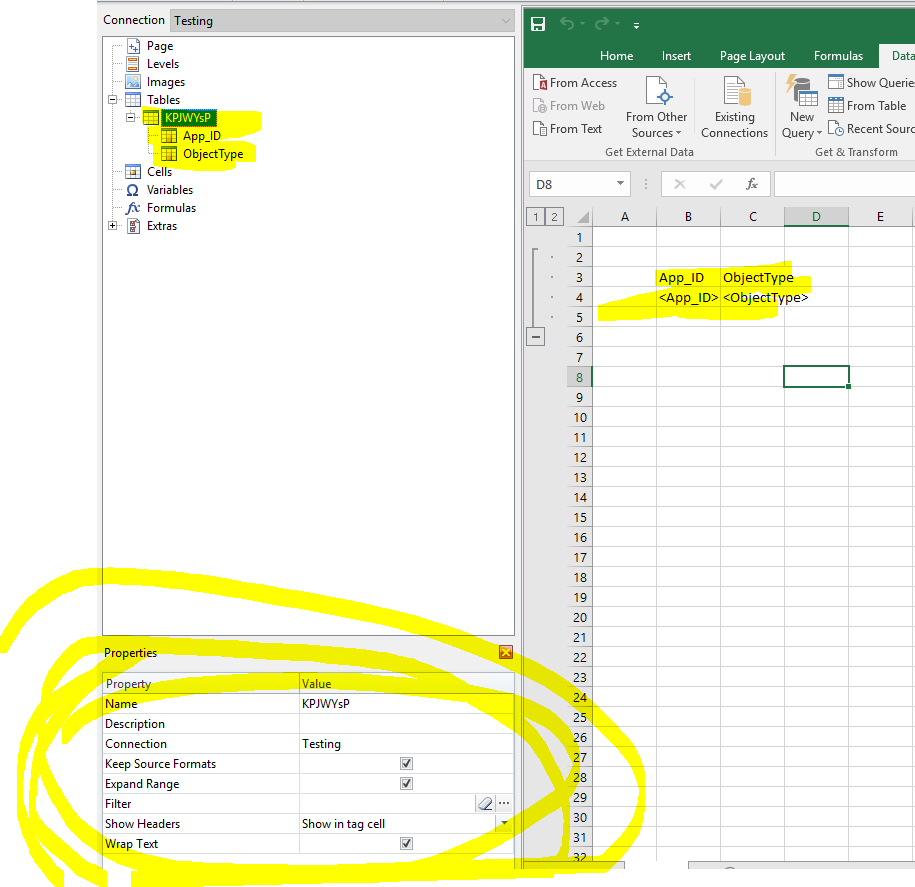Click the From Access icon
This screenshot has width=915, height=887.
pyautogui.click(x=540, y=83)
